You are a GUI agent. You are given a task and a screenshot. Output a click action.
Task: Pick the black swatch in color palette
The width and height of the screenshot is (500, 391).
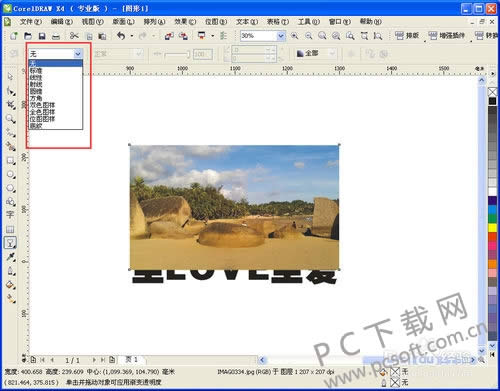(493, 101)
